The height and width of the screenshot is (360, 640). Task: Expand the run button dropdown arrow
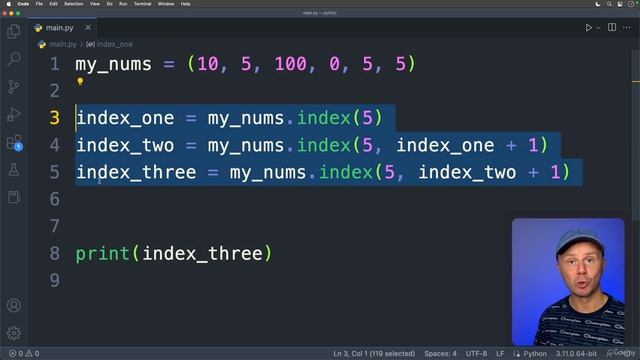[598, 28]
